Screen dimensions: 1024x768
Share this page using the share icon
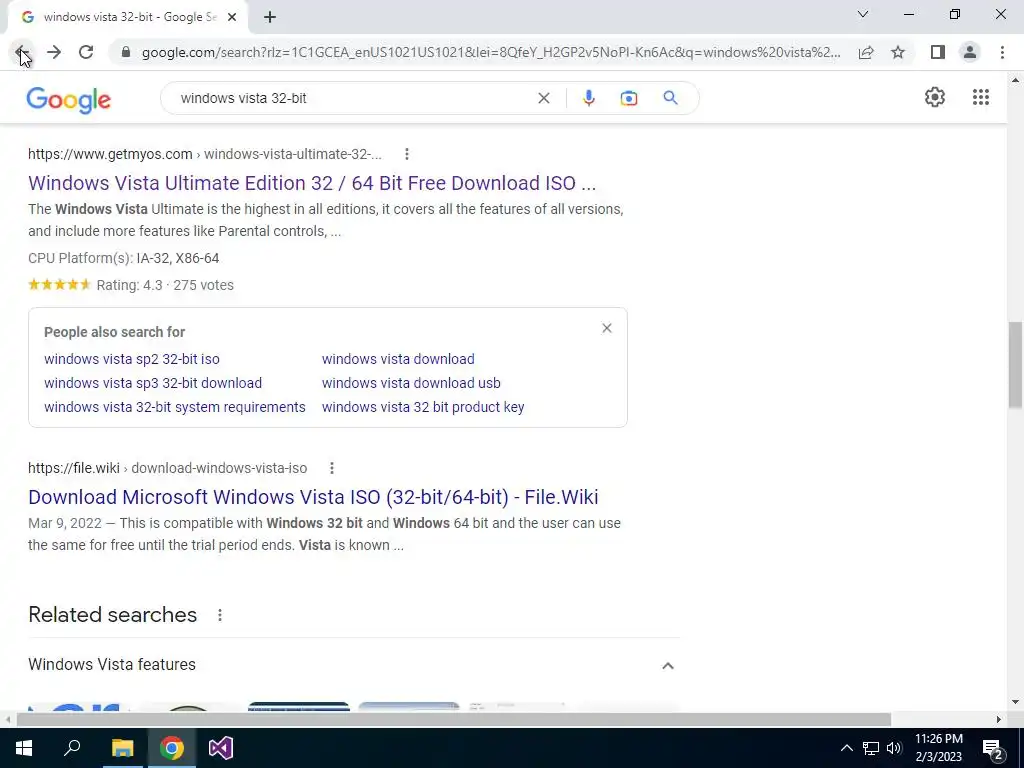click(866, 52)
